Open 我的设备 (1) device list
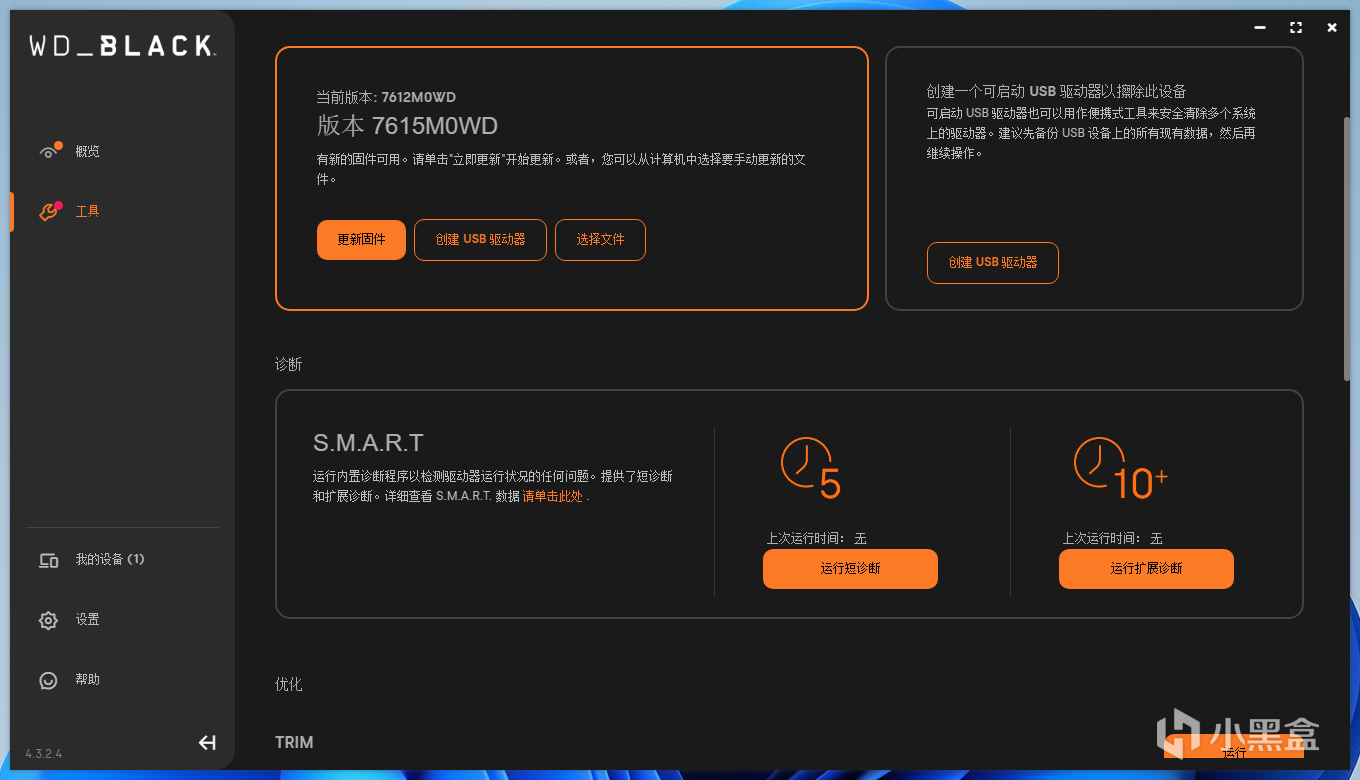This screenshot has width=1360, height=780. pyautogui.click(x=110, y=560)
